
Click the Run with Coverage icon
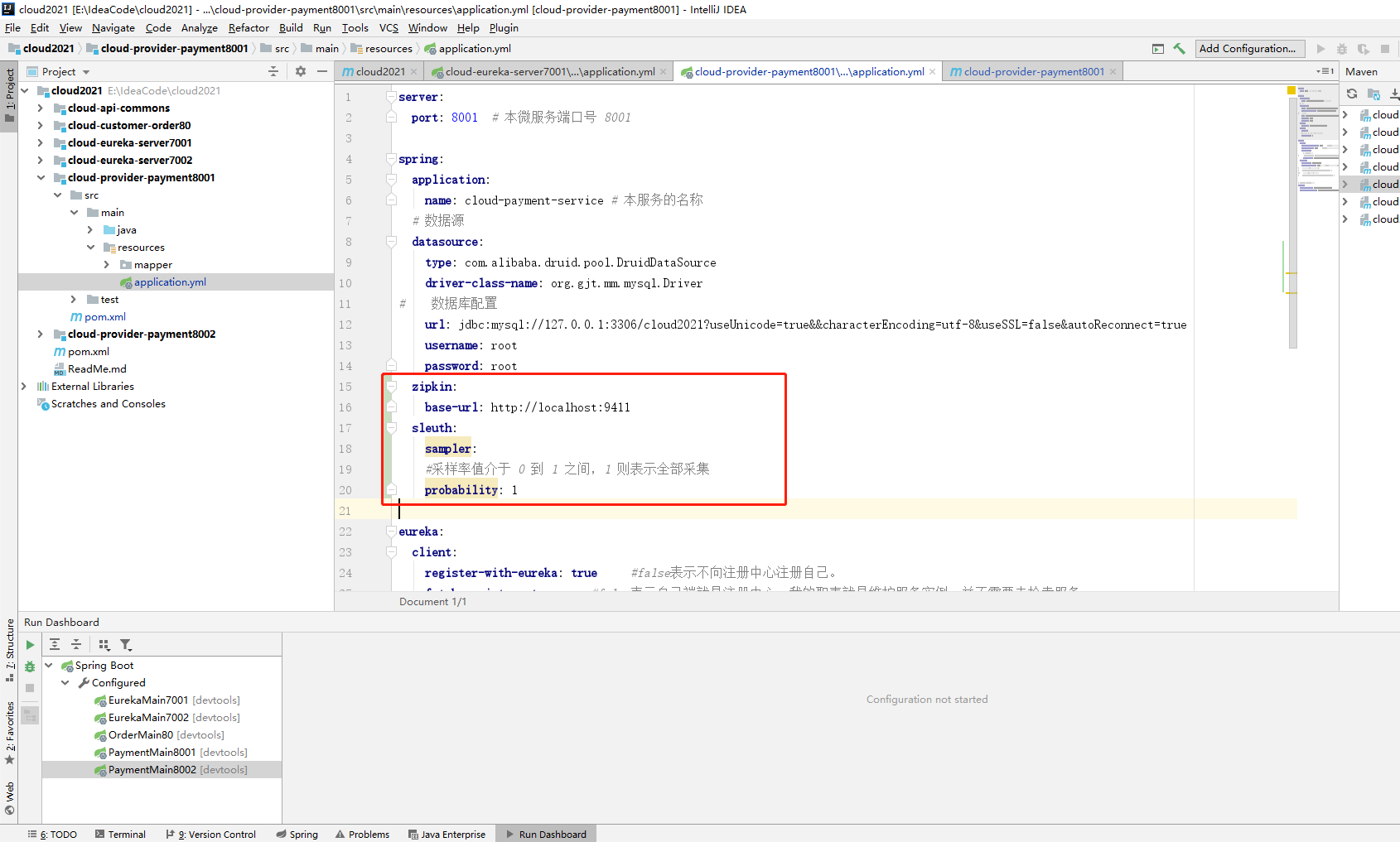(x=1364, y=49)
